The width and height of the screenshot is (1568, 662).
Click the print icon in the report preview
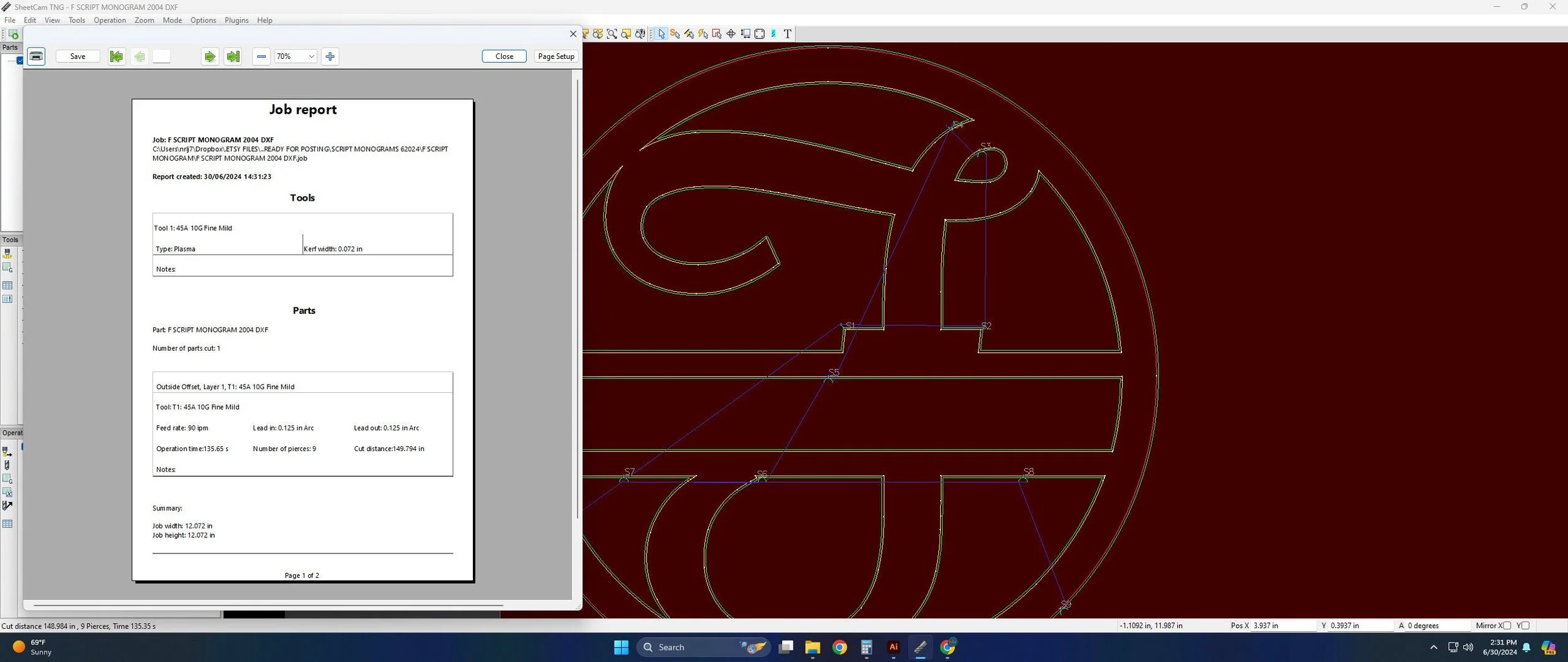(x=36, y=56)
